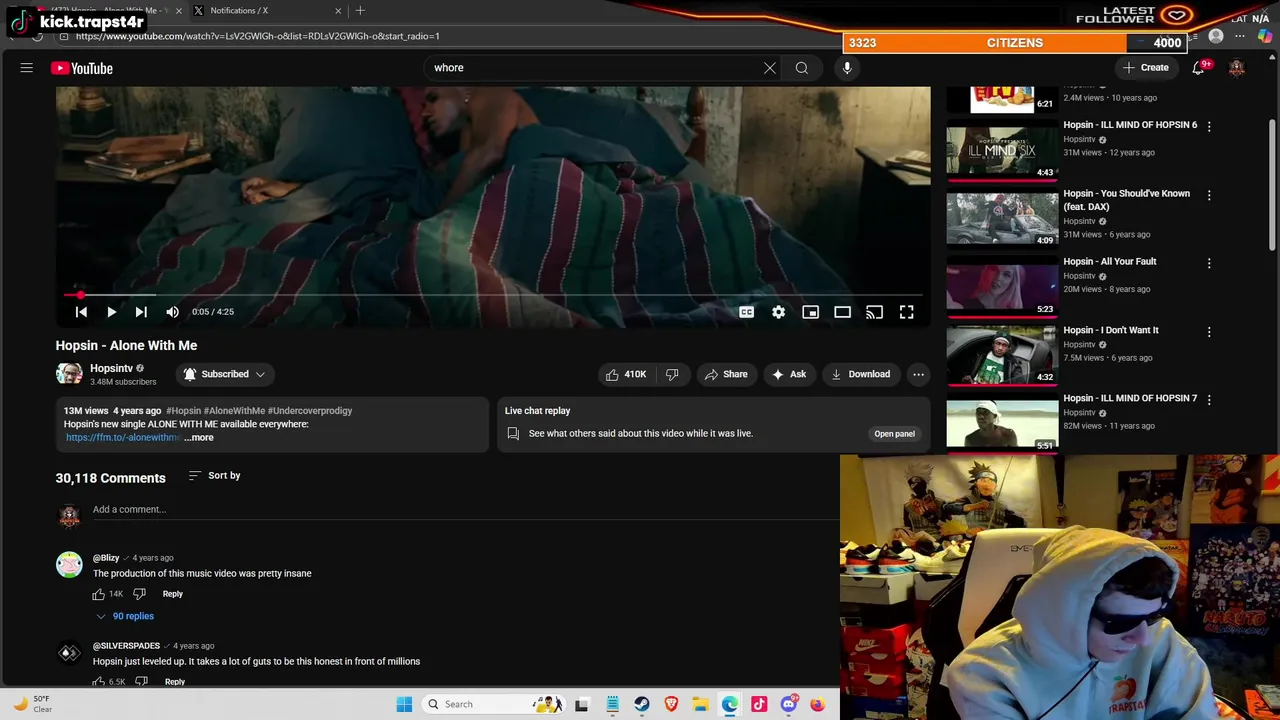Open the Hopsintv channel avatar
The image size is (1280, 720).
[x=69, y=374]
